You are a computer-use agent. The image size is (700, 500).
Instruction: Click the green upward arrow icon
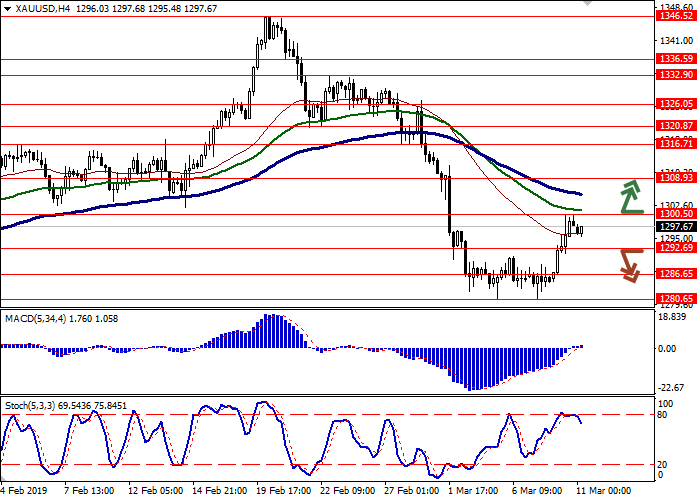(x=630, y=197)
